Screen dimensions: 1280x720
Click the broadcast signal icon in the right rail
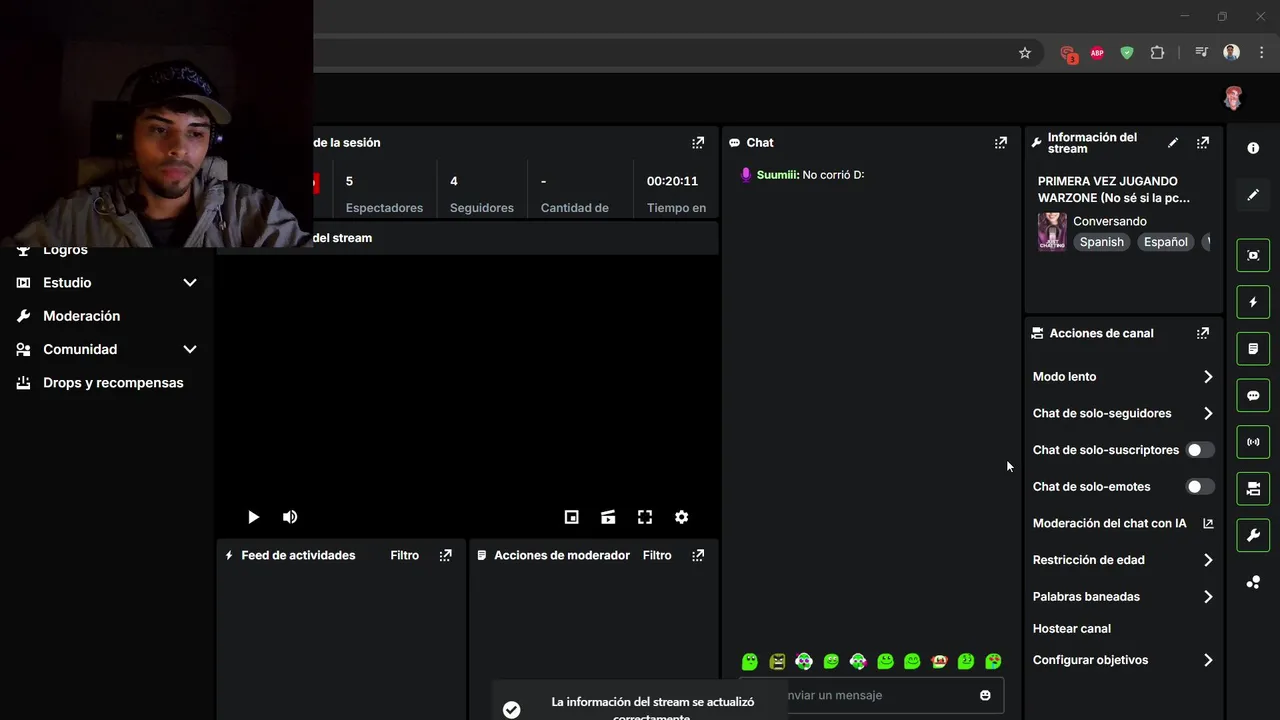point(1253,442)
